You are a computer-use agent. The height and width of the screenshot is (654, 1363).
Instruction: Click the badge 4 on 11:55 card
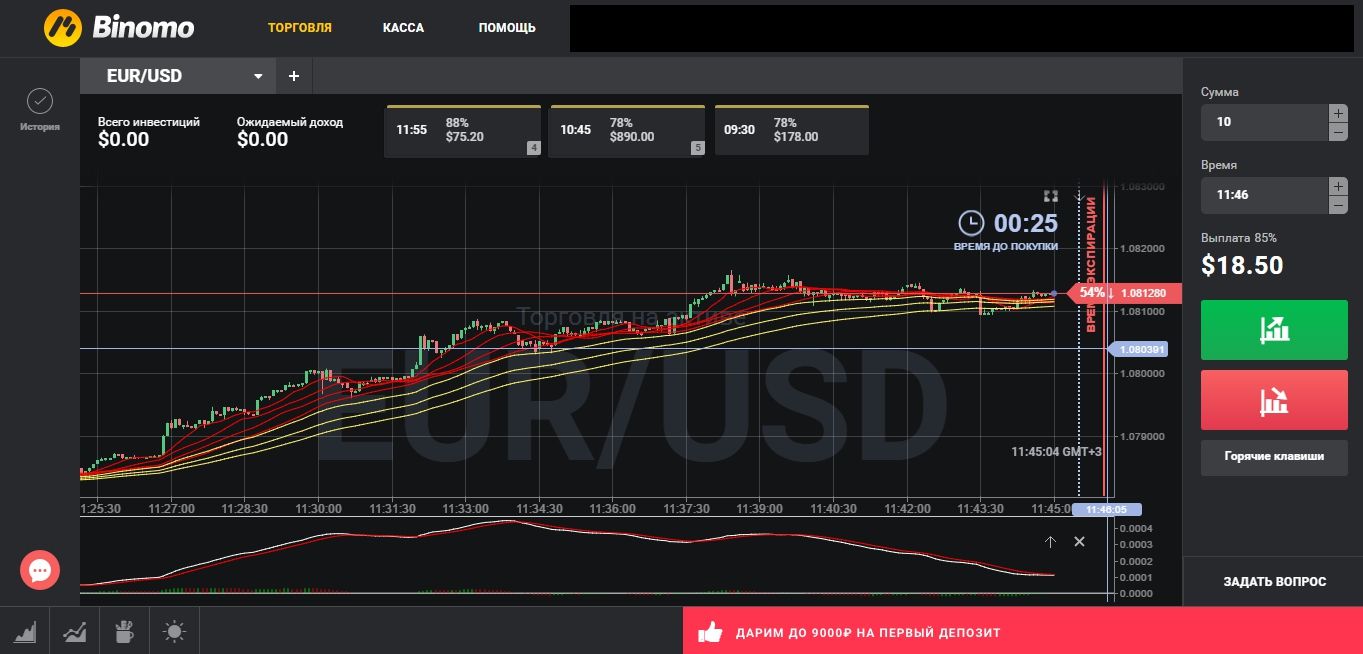(x=533, y=148)
